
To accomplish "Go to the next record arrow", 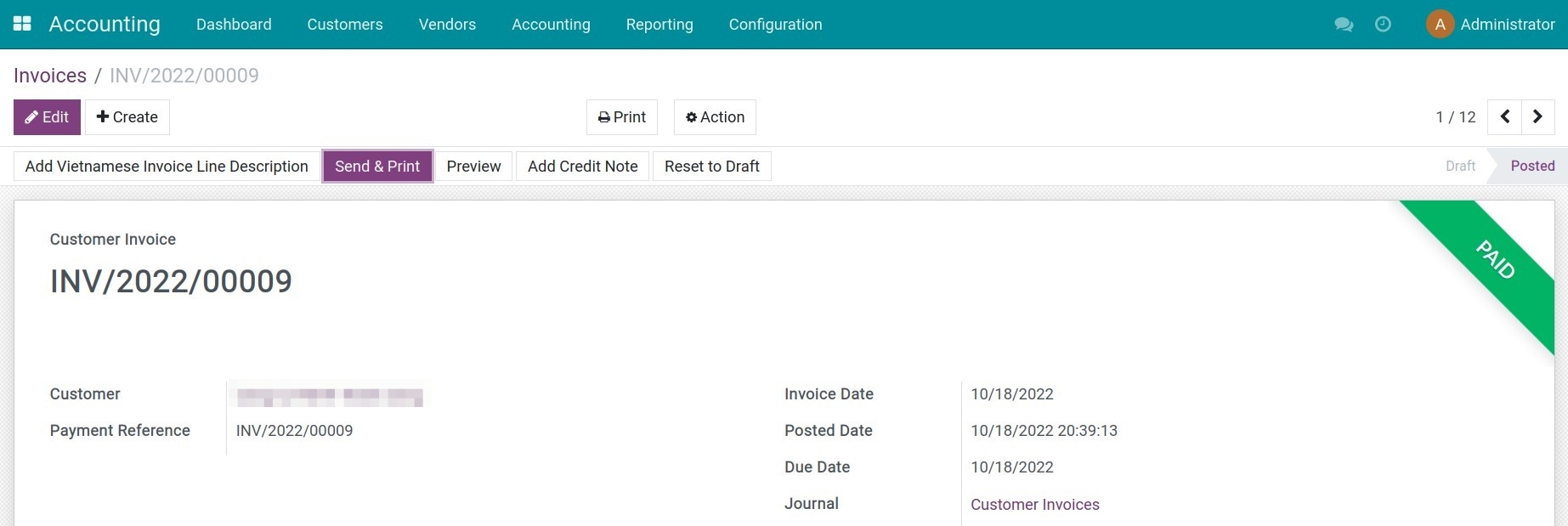I will [1537, 117].
